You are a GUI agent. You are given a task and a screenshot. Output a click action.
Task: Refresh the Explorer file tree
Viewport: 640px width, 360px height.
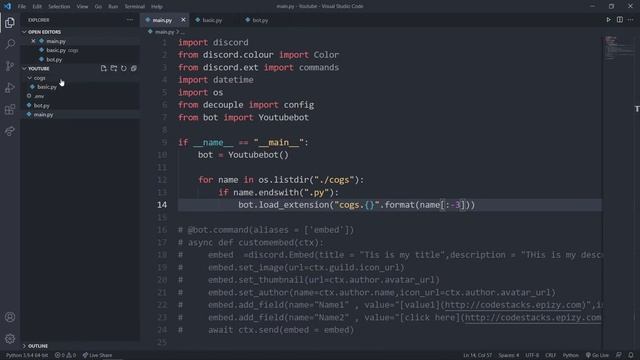click(124, 68)
